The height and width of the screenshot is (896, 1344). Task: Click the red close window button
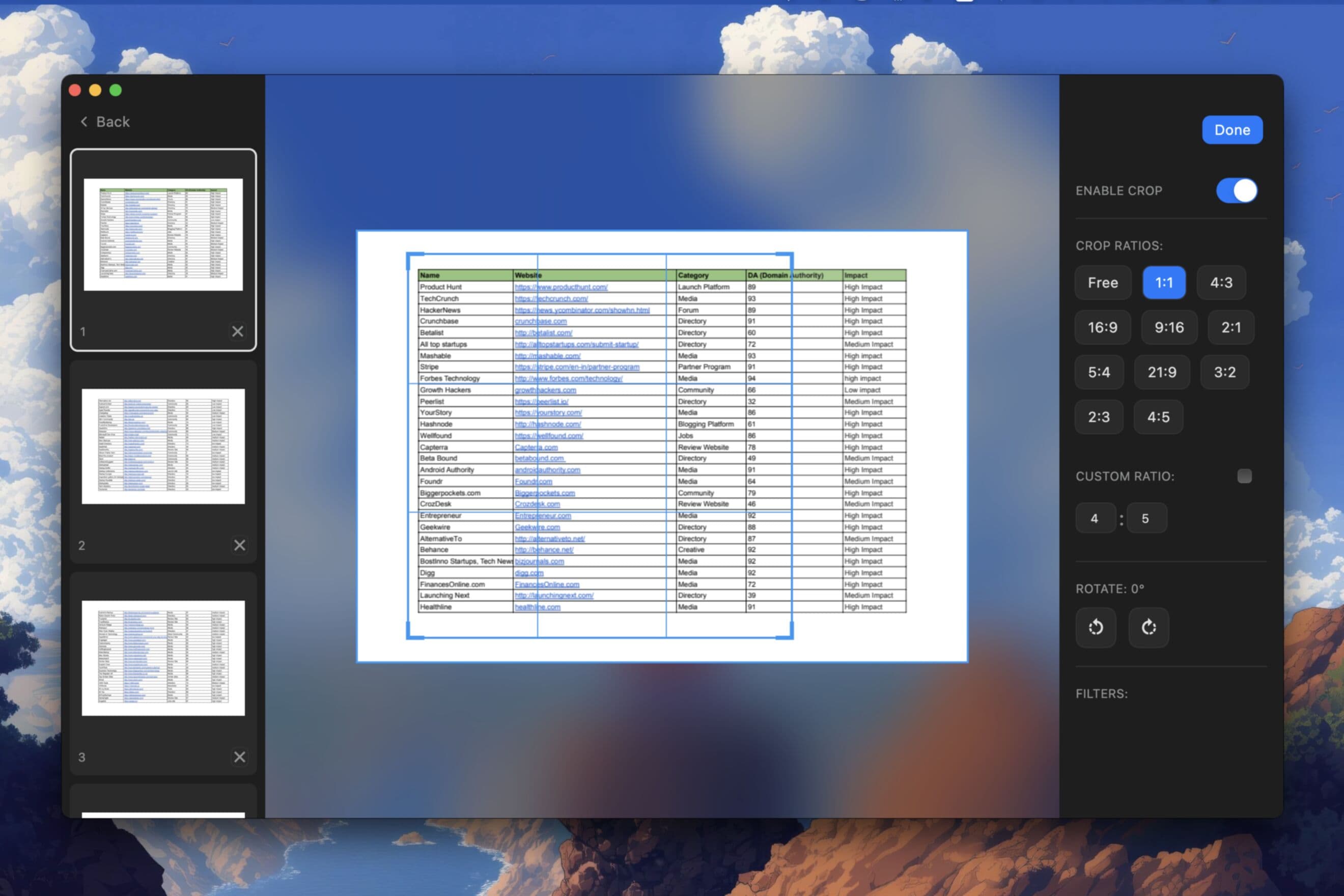tap(75, 90)
